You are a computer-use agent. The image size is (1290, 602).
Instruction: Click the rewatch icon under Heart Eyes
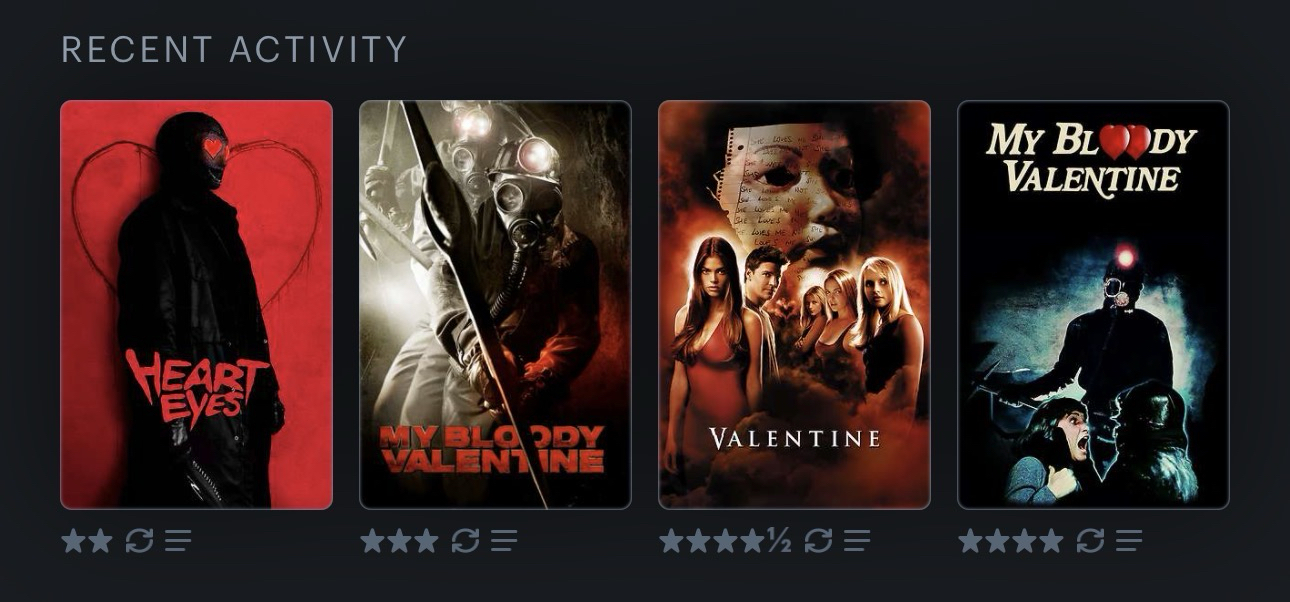click(x=139, y=541)
